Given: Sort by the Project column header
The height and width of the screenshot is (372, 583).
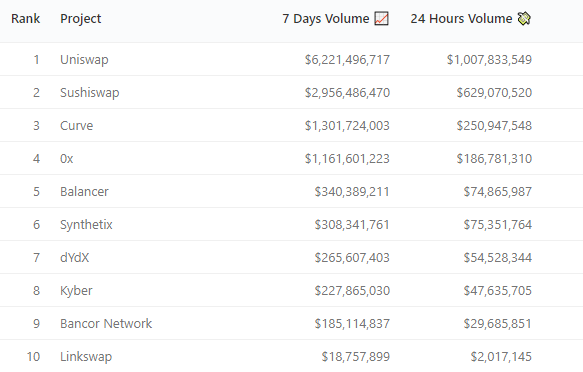Looking at the screenshot, I should click(x=81, y=19).
